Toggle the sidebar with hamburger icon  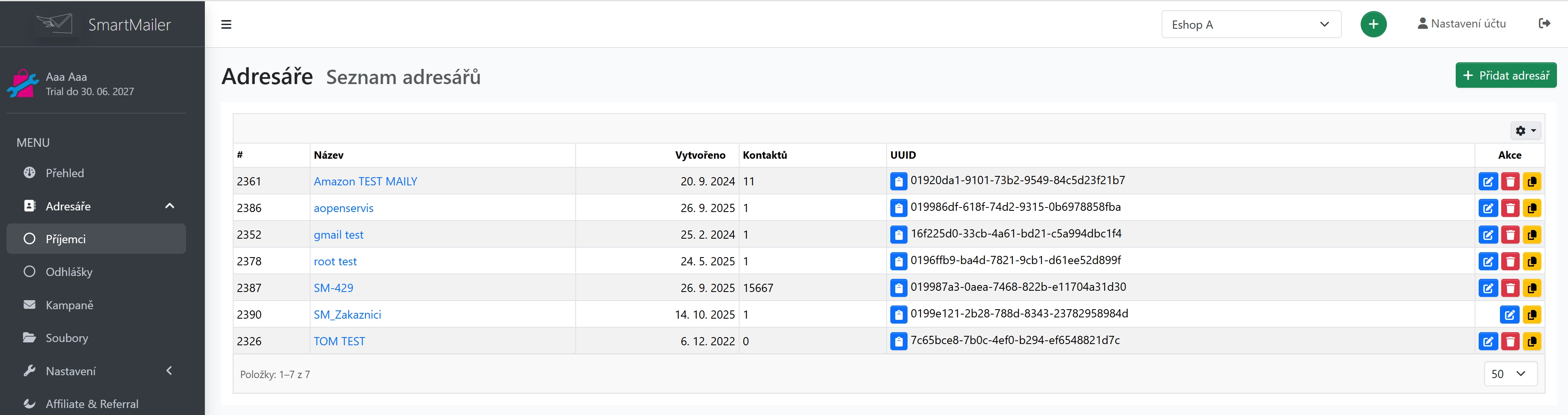(x=226, y=24)
